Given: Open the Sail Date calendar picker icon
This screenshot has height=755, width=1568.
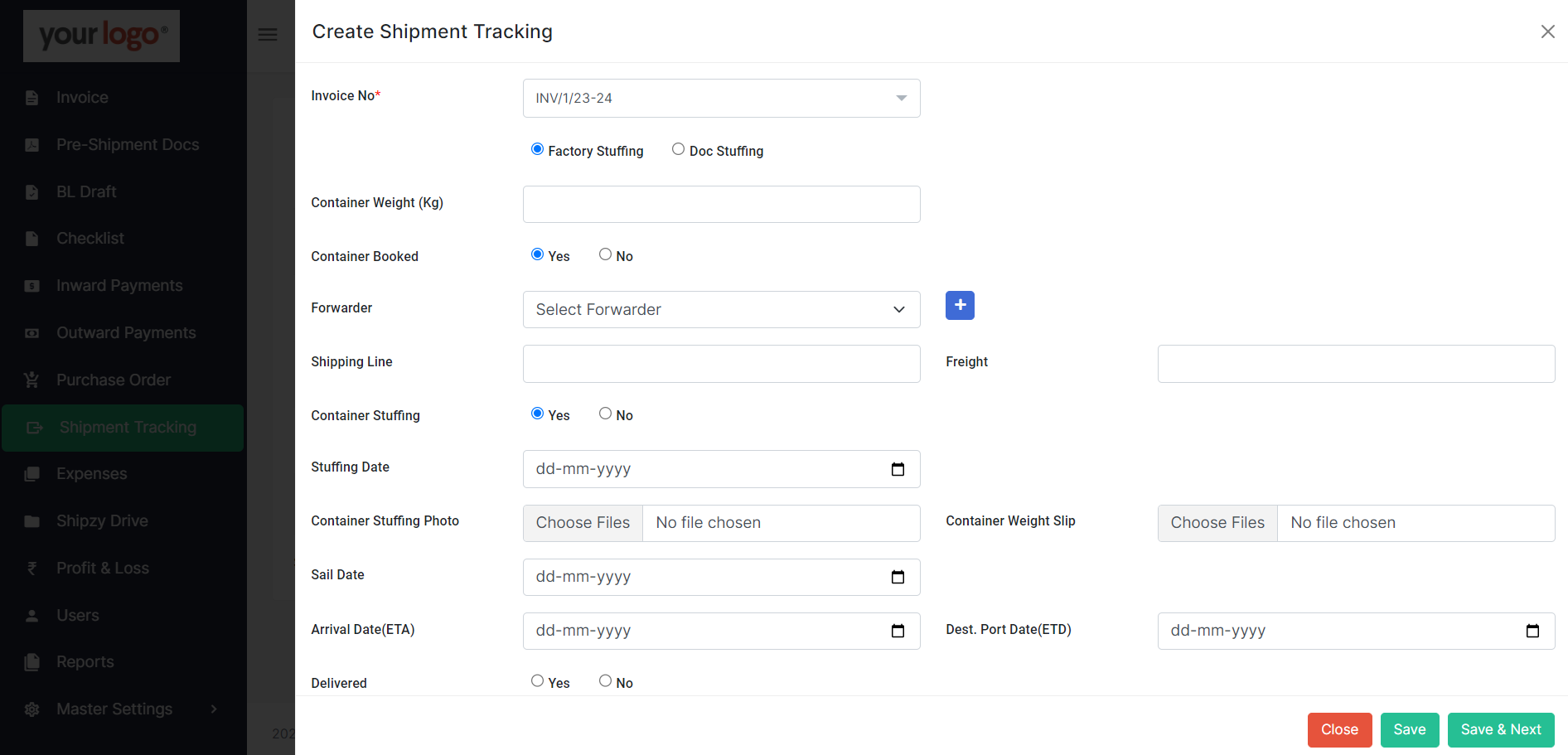Looking at the screenshot, I should [898, 578].
